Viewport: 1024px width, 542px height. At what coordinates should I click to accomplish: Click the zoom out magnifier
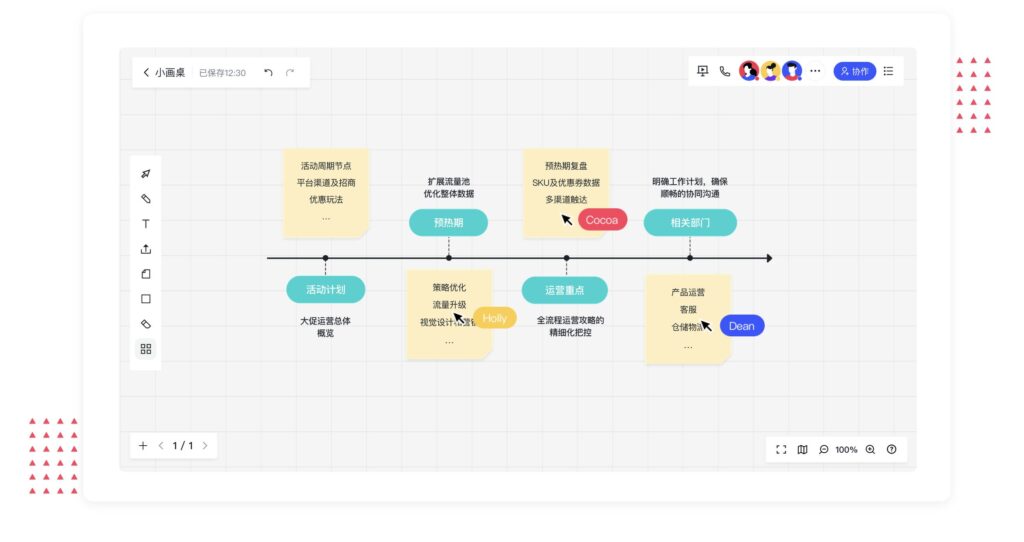pos(824,450)
